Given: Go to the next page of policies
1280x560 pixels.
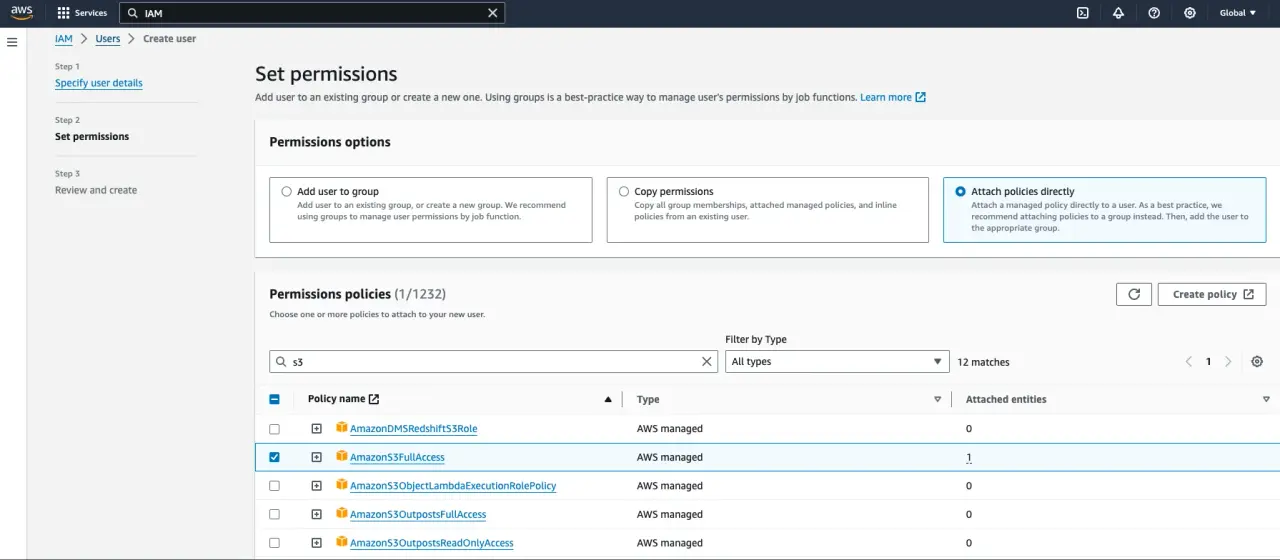Looking at the screenshot, I should (1228, 361).
